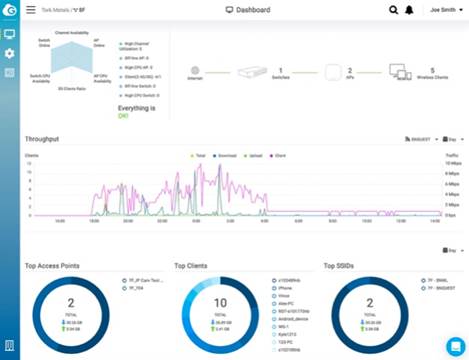This screenshot has height=360, width=469.
Task: Click the site breadcrumb next to menu
Action: (x=63, y=10)
